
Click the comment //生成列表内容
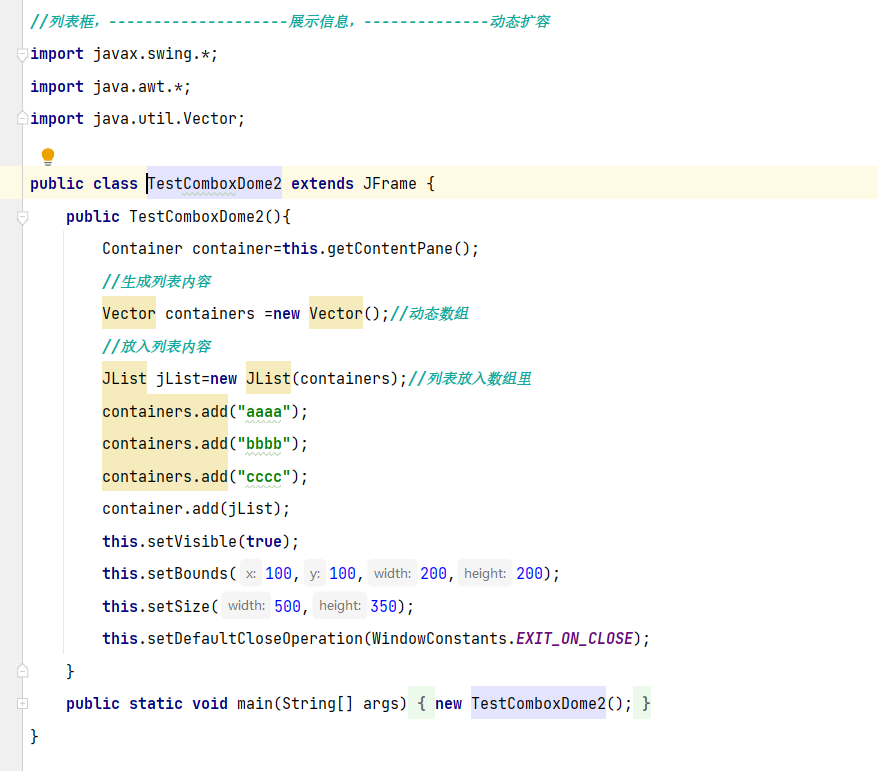coord(156,281)
